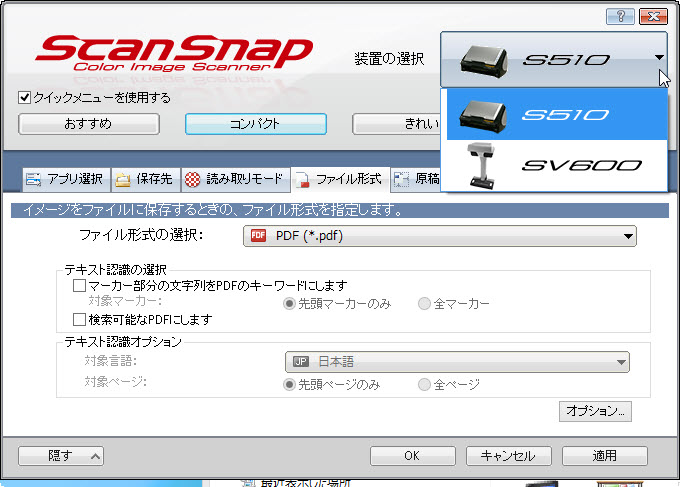Click the JP language badge icon
Screen dimensions: 680x487
301,361
